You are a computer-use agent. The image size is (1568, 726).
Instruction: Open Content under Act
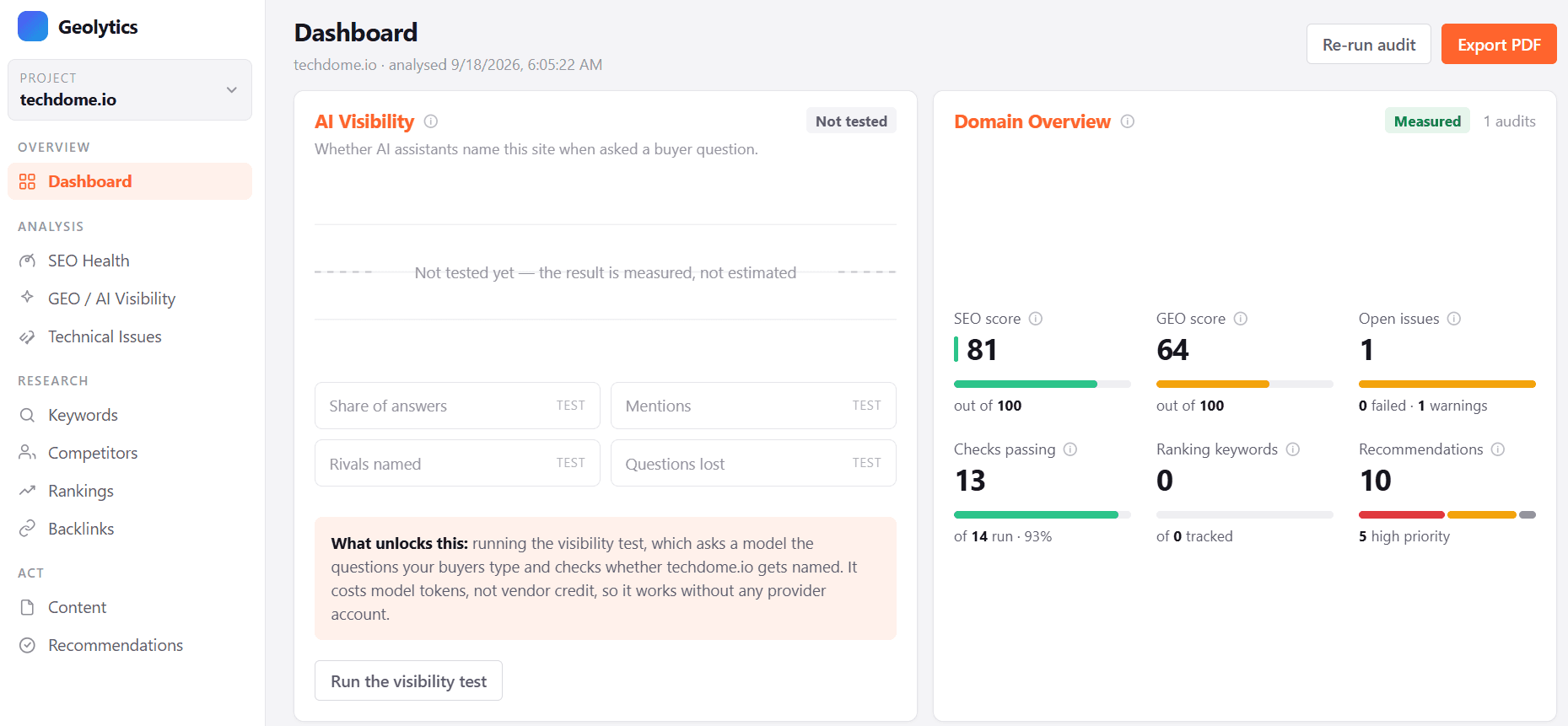point(130,607)
